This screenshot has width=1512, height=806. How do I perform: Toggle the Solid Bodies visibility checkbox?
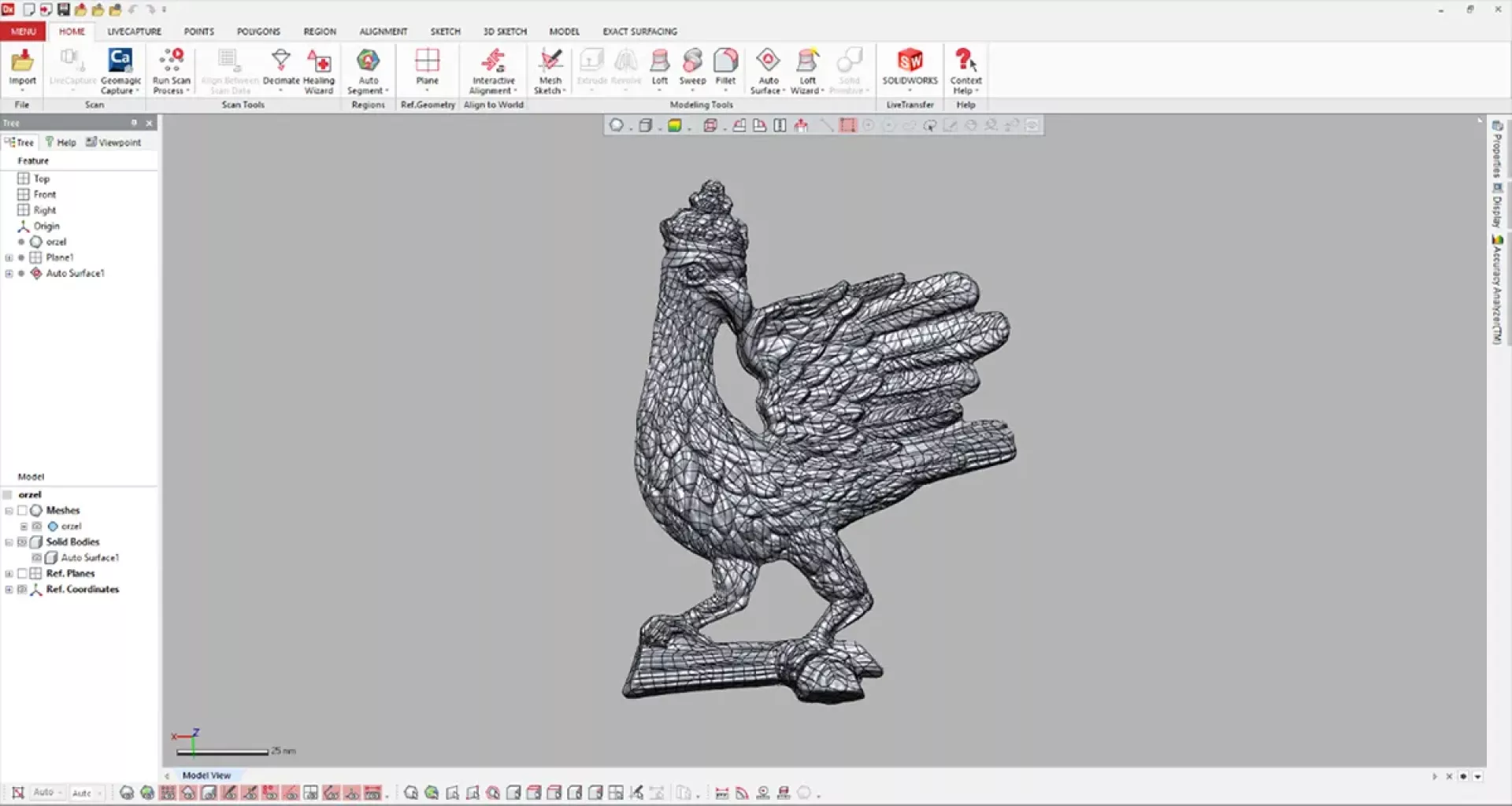click(22, 542)
